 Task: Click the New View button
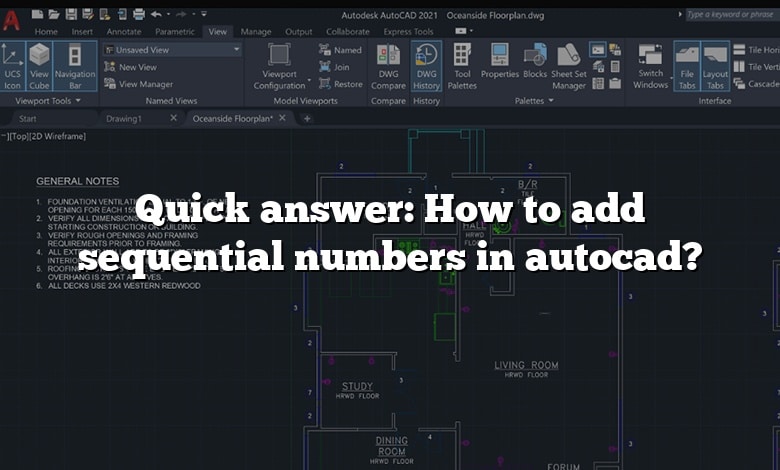pyautogui.click(x=131, y=67)
